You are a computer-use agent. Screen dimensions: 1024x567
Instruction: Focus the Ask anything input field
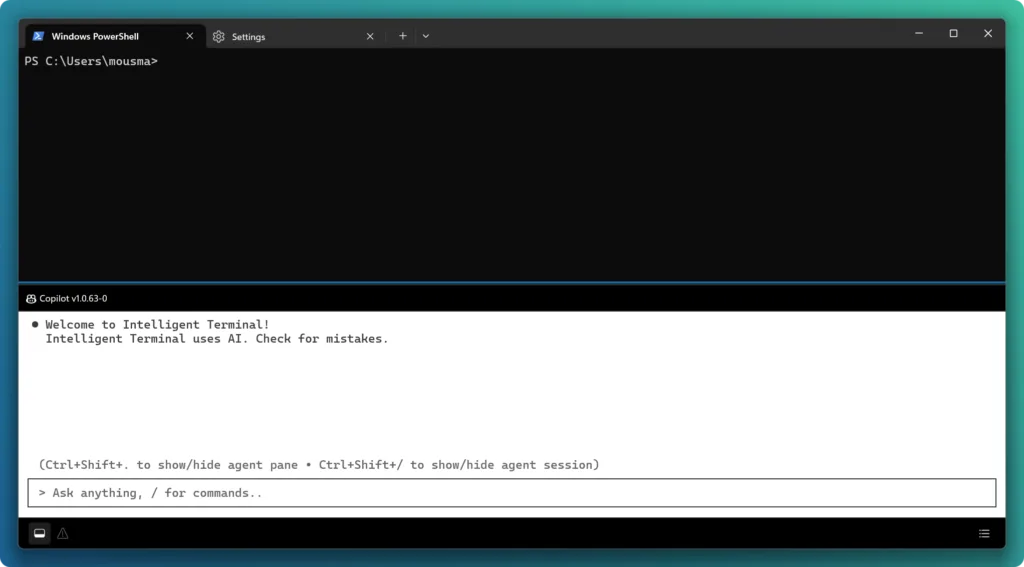[512, 493]
